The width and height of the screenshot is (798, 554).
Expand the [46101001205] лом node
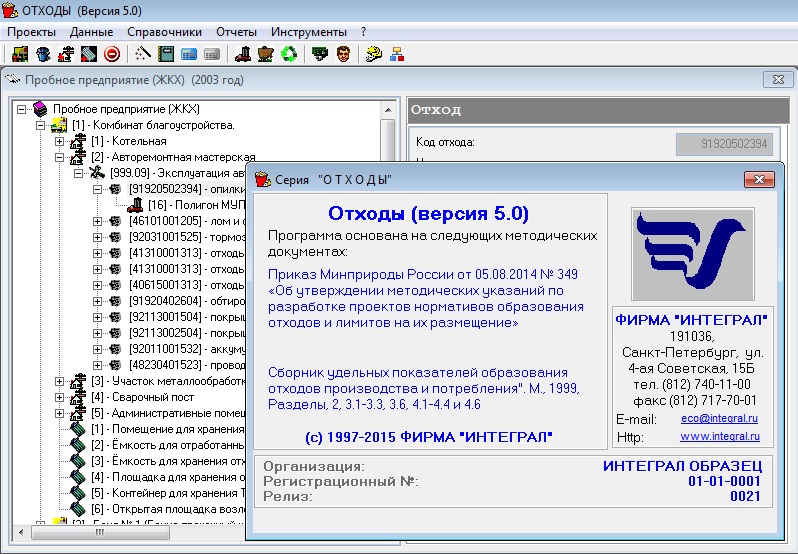[97, 221]
